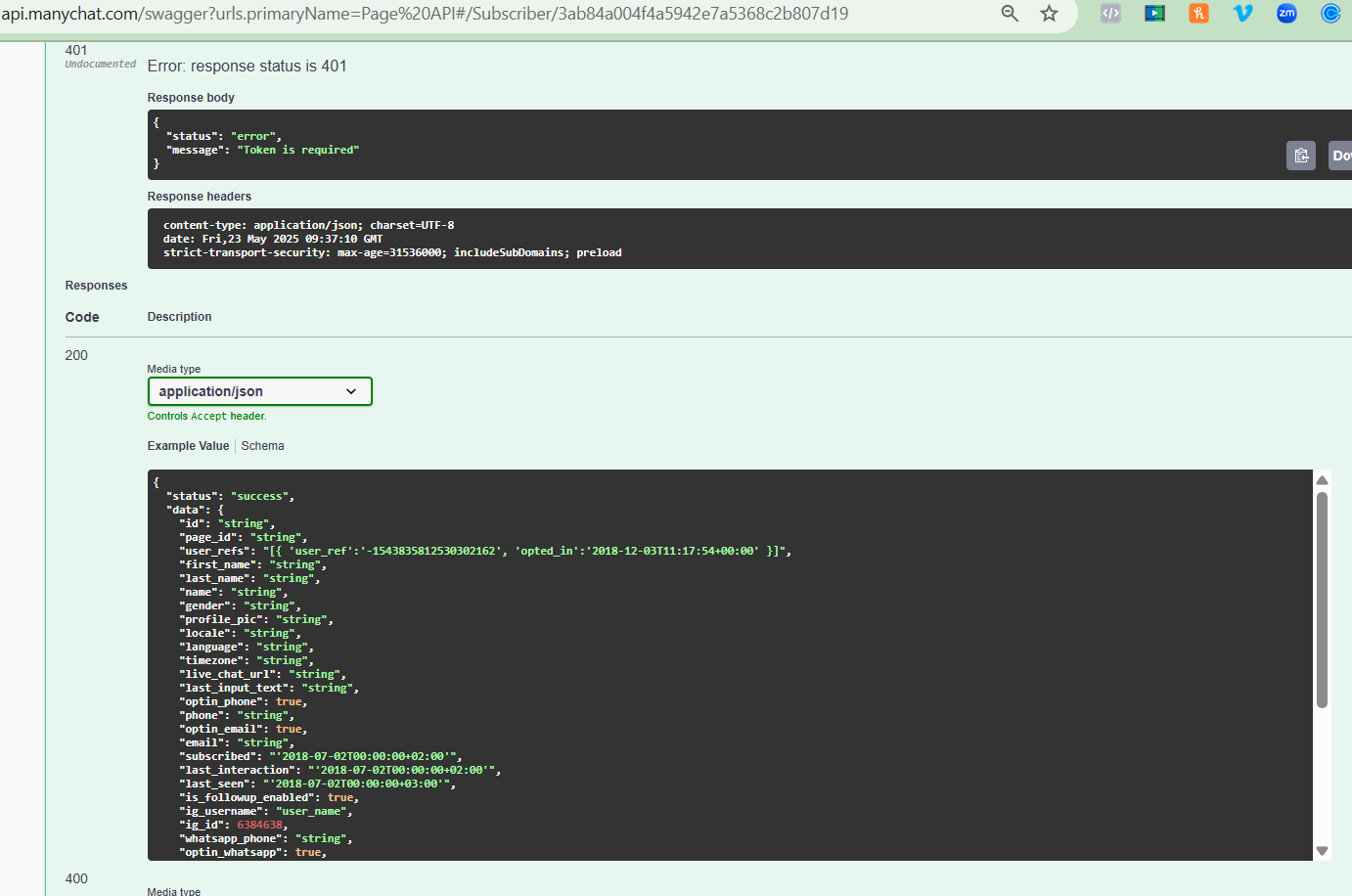Switch to the Schema tab

pos(262,446)
